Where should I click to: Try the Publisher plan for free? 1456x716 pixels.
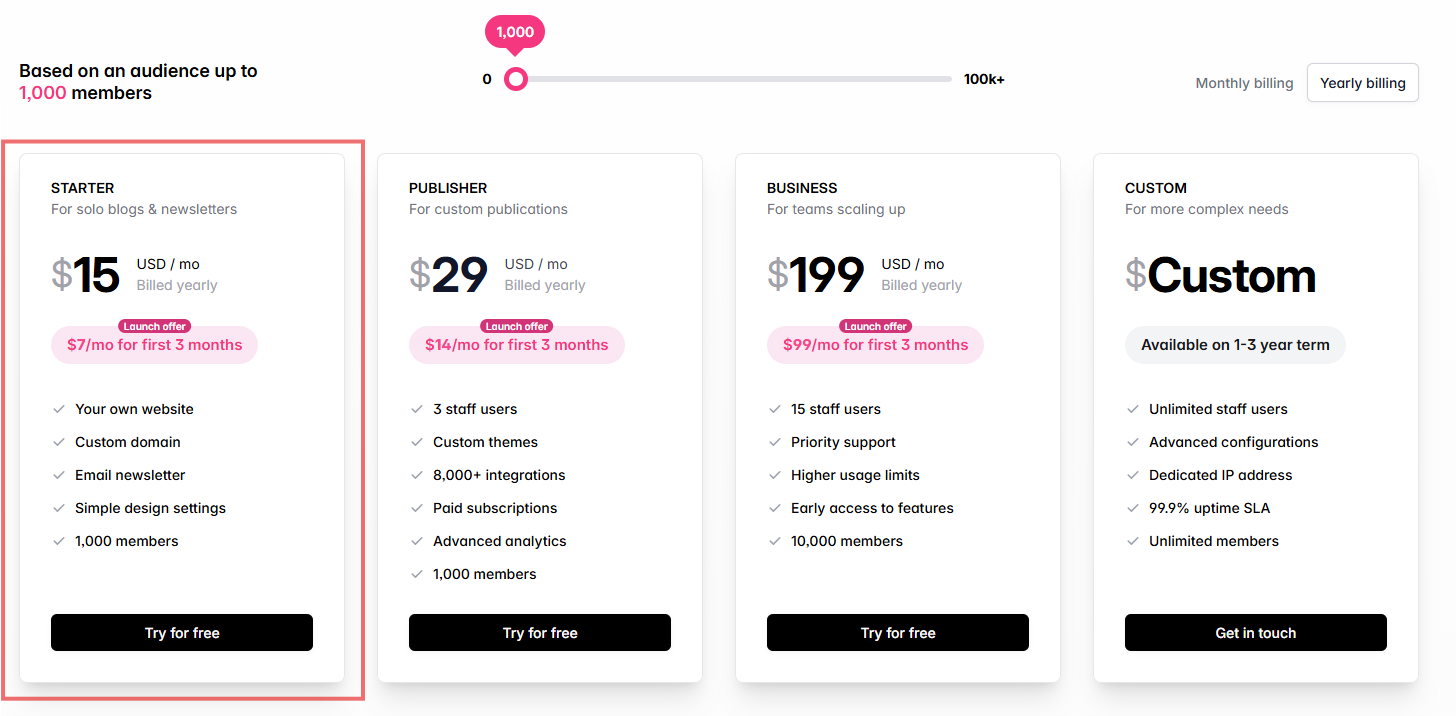pyautogui.click(x=540, y=633)
